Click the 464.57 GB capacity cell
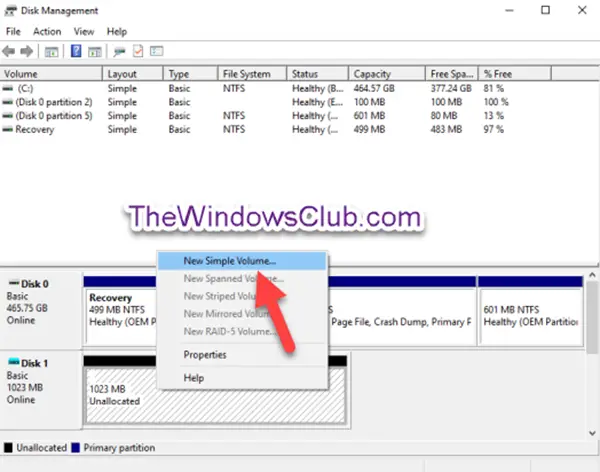 pos(374,88)
